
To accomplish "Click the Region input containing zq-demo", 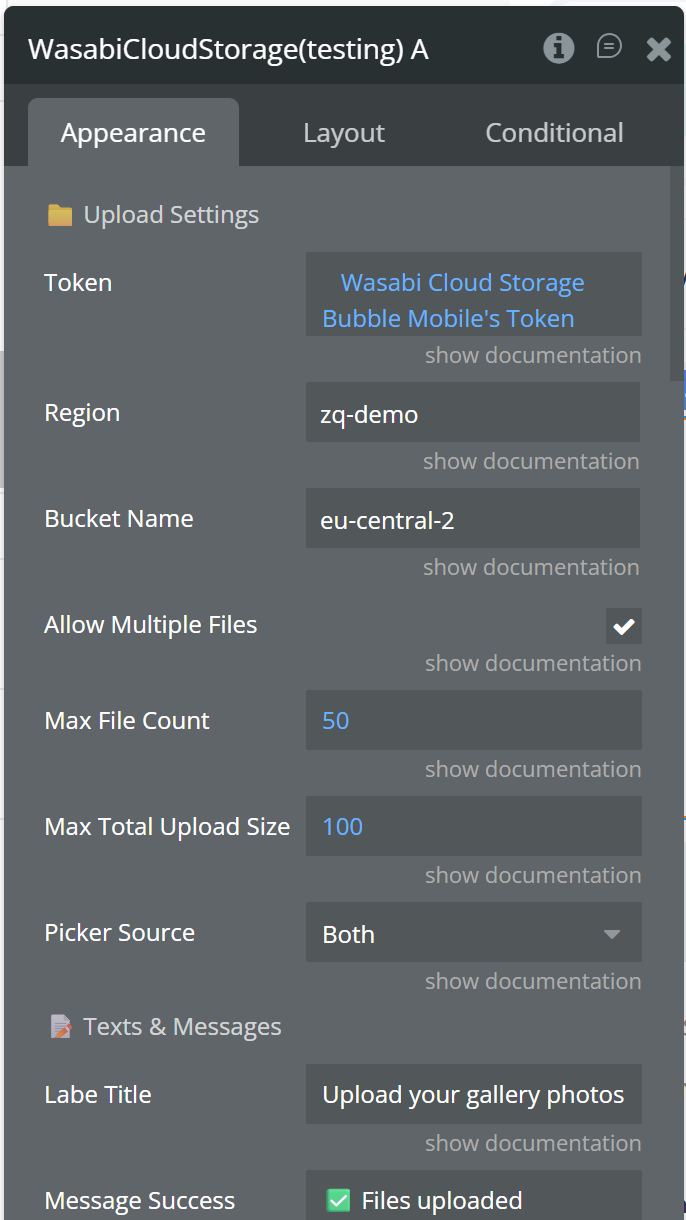I will pyautogui.click(x=472, y=413).
